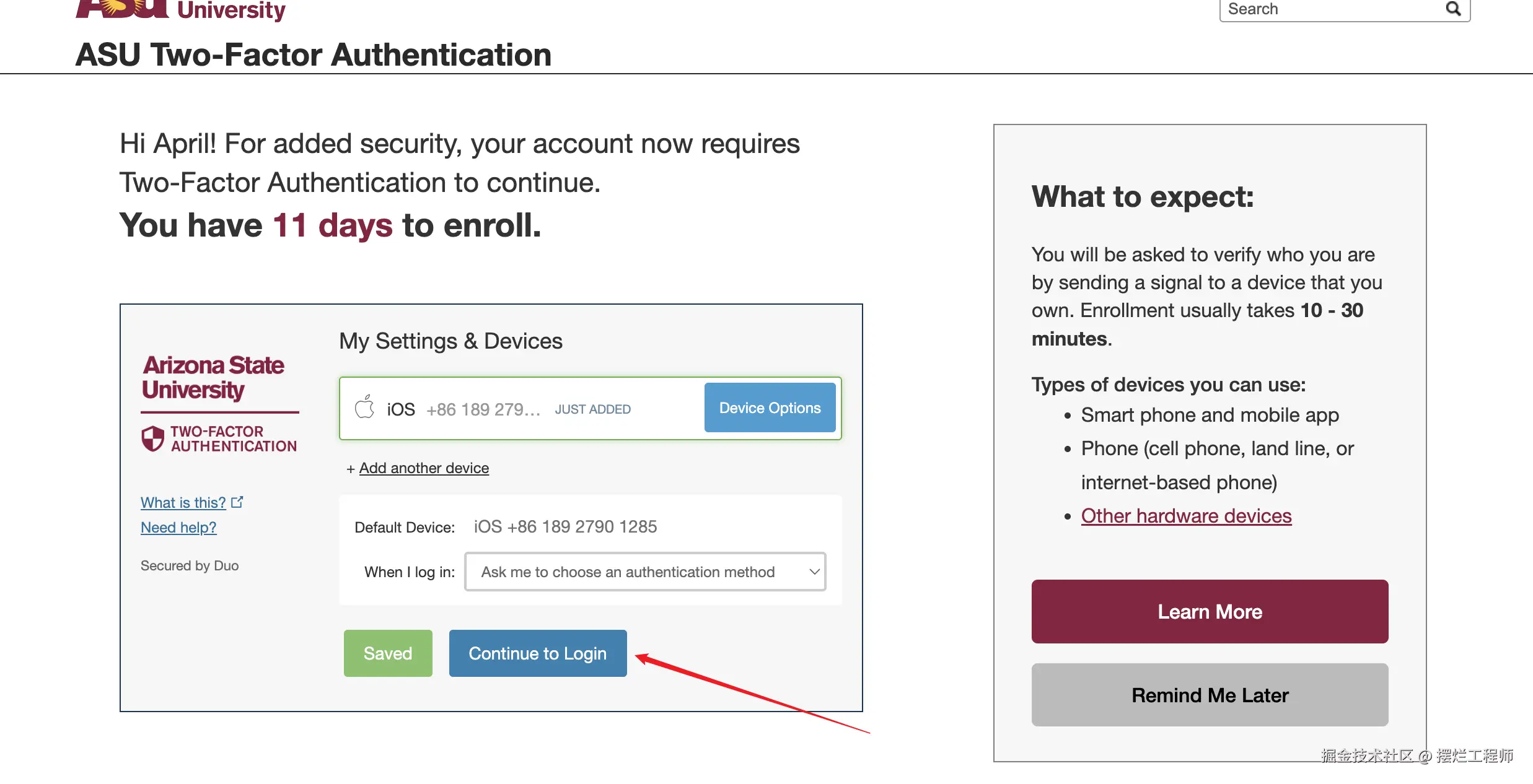This screenshot has width=1533, height=784.
Task: Click the search magnifier icon
Action: tap(1453, 9)
